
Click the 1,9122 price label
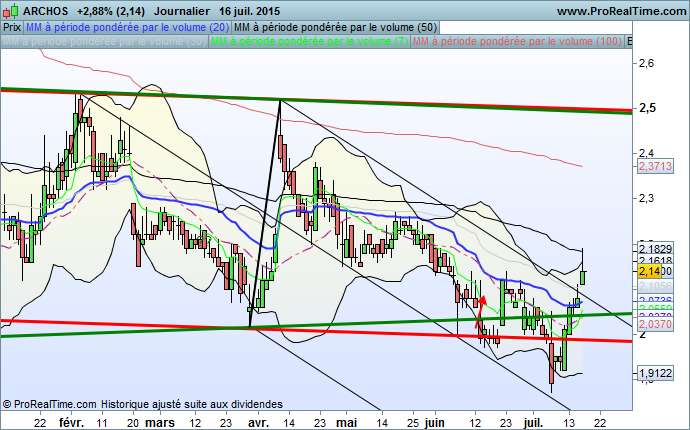click(x=655, y=374)
